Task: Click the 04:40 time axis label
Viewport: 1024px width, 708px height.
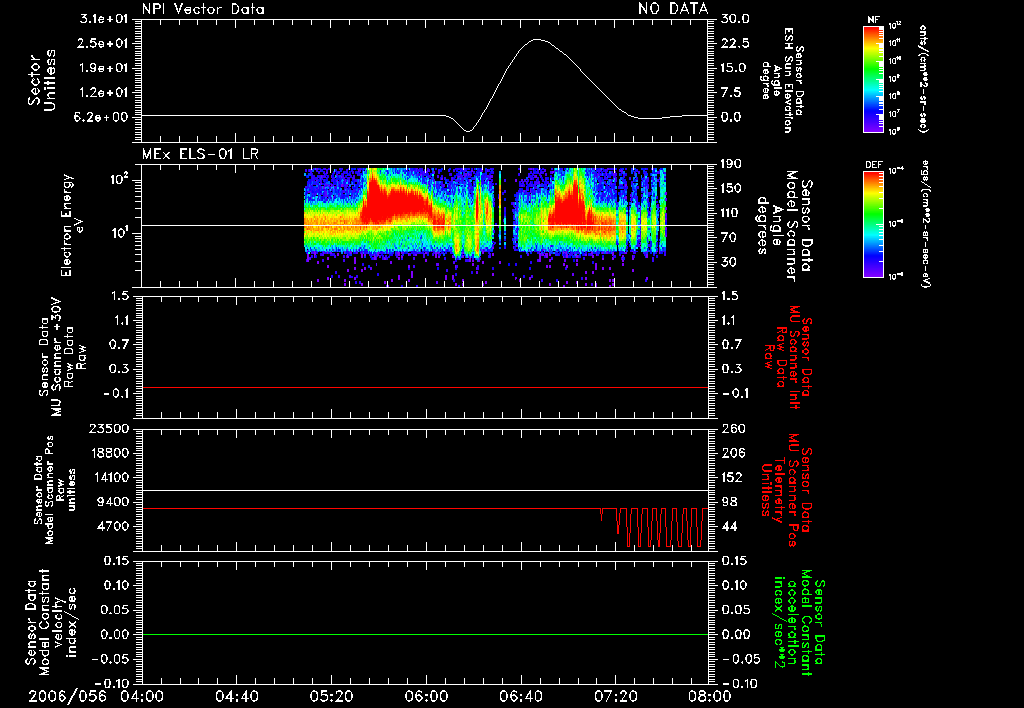Action: coord(236,696)
